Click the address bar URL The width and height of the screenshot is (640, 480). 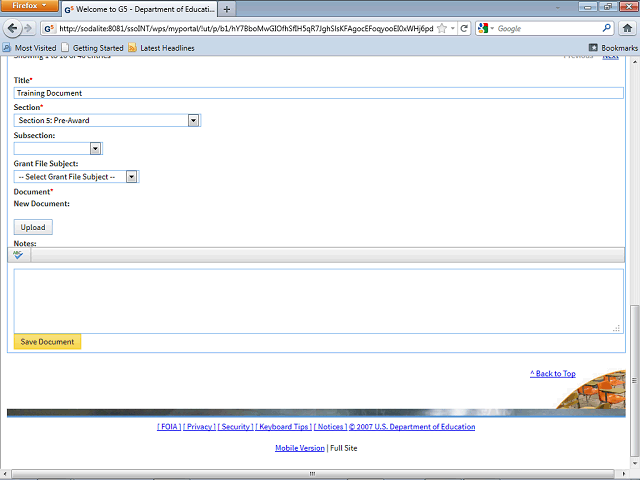point(246,28)
